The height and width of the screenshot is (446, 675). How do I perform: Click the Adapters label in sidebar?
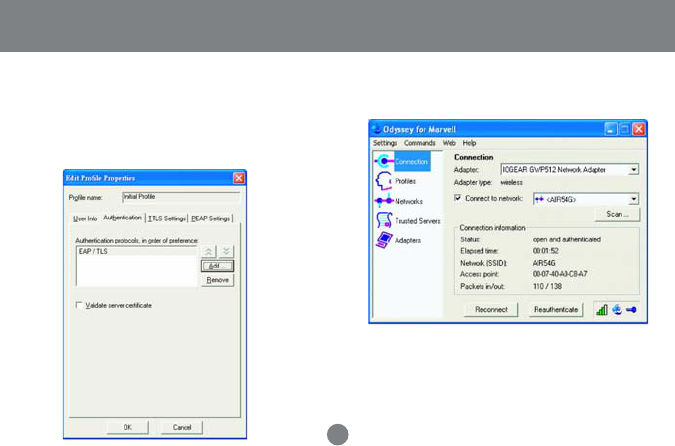click(408, 240)
